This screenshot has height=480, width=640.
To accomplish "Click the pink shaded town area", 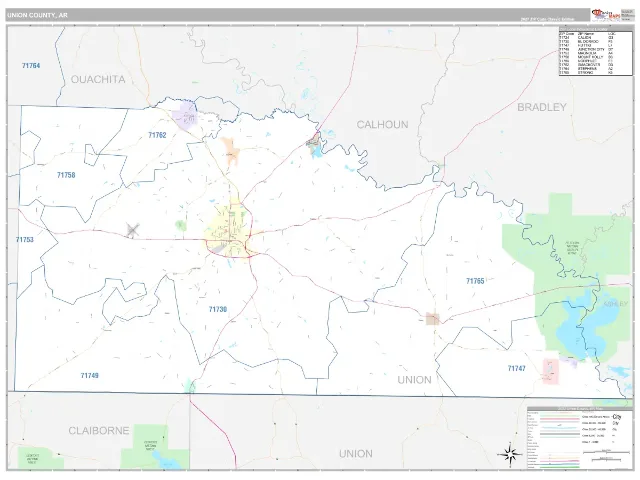I will tap(551, 371).
